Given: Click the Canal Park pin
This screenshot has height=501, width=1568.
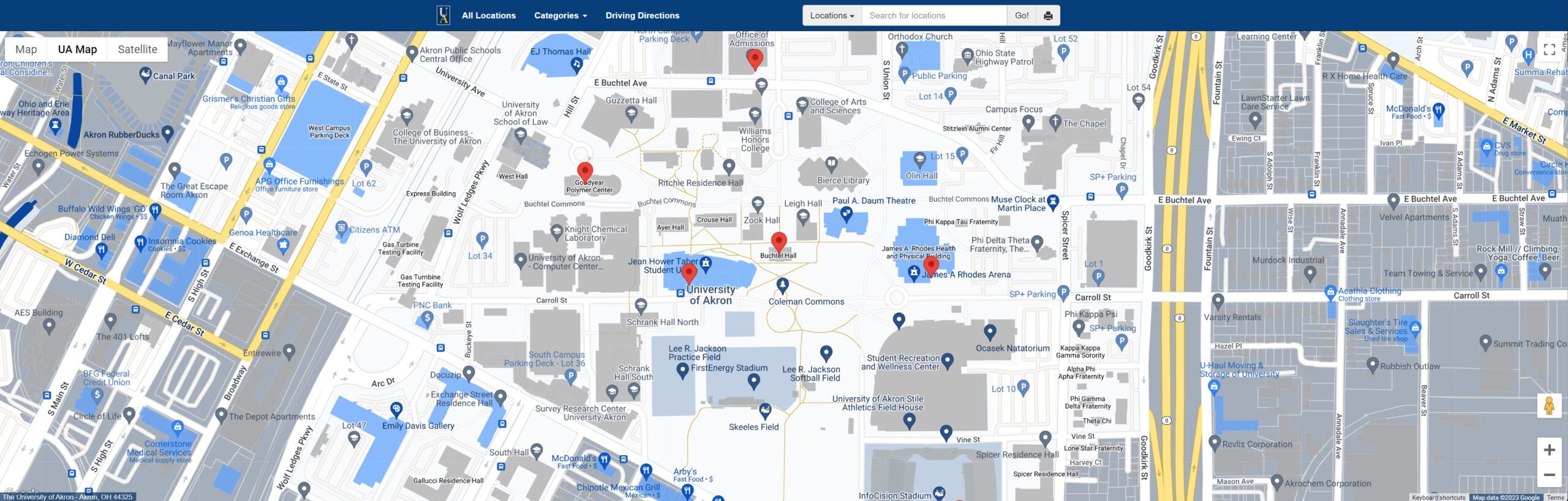Looking at the screenshot, I should coord(145,75).
